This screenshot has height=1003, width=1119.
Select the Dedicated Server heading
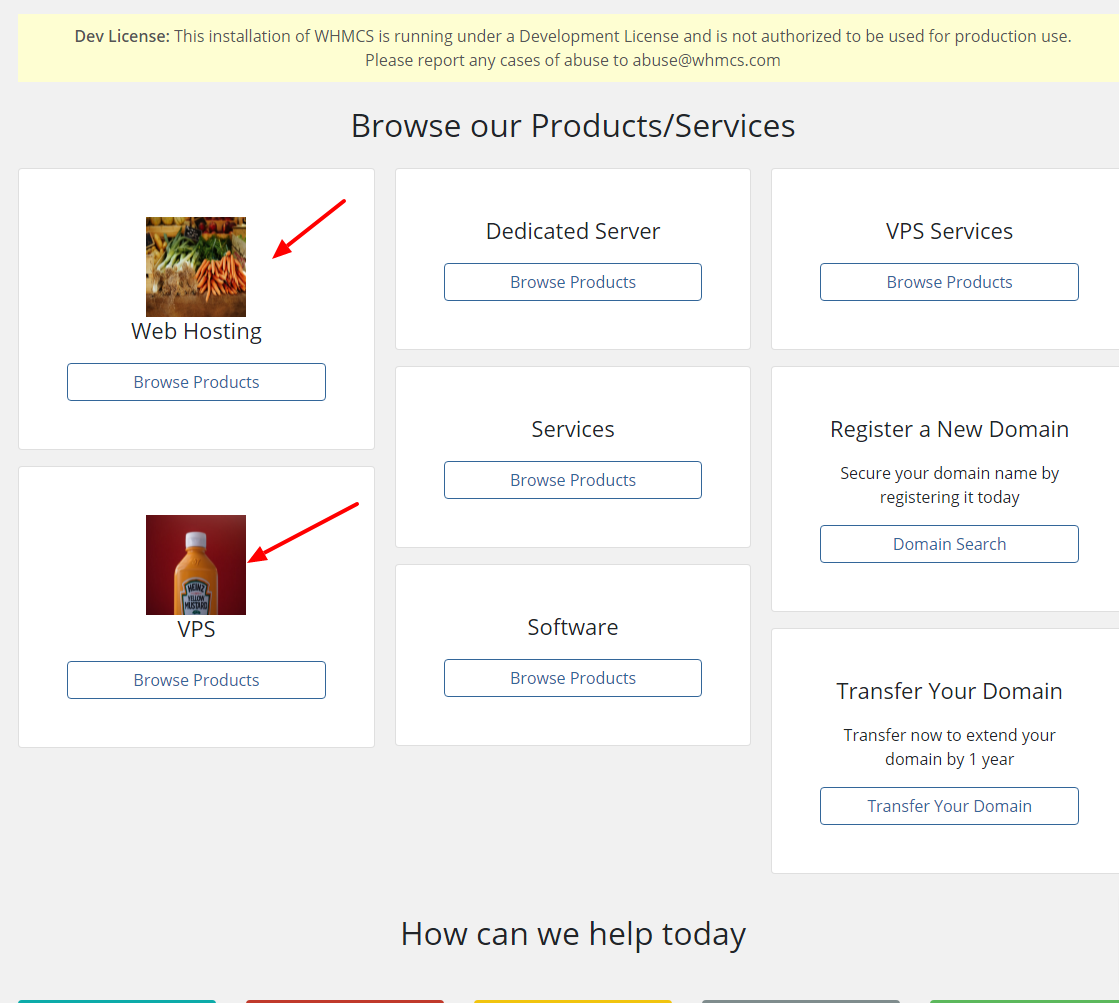click(572, 231)
